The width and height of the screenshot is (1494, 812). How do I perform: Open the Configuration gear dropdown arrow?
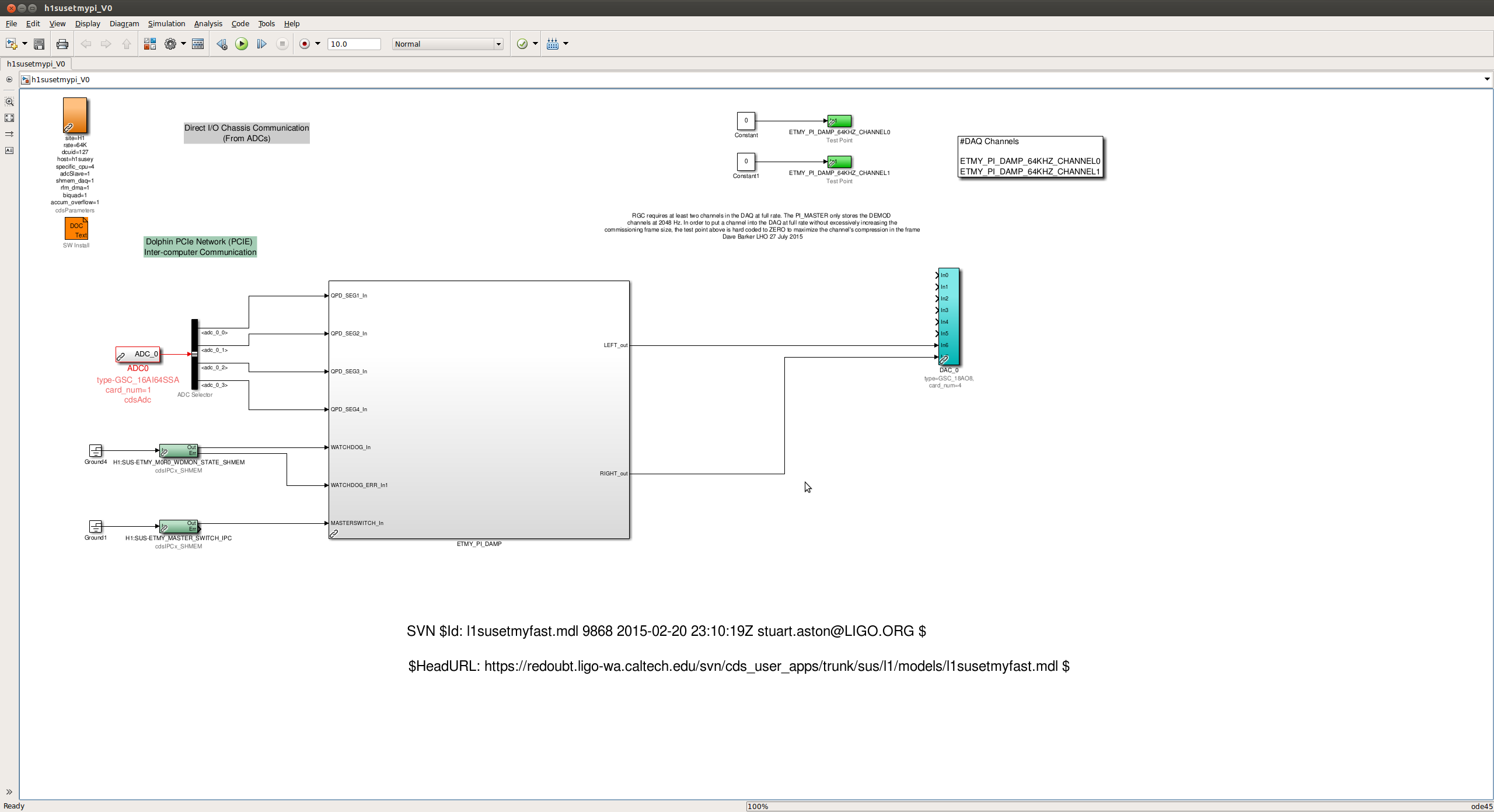(x=183, y=44)
